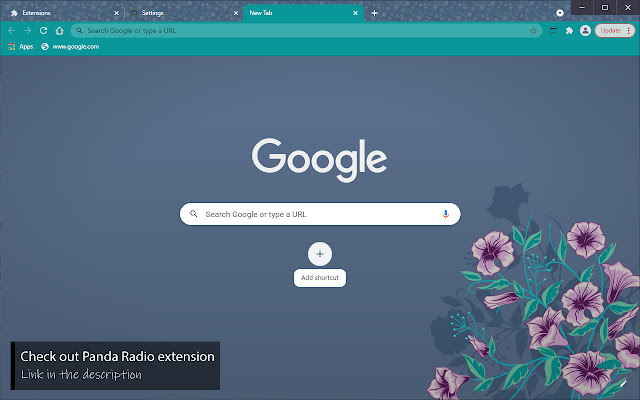
Task: Go back using the back arrow
Action: tap(11, 31)
